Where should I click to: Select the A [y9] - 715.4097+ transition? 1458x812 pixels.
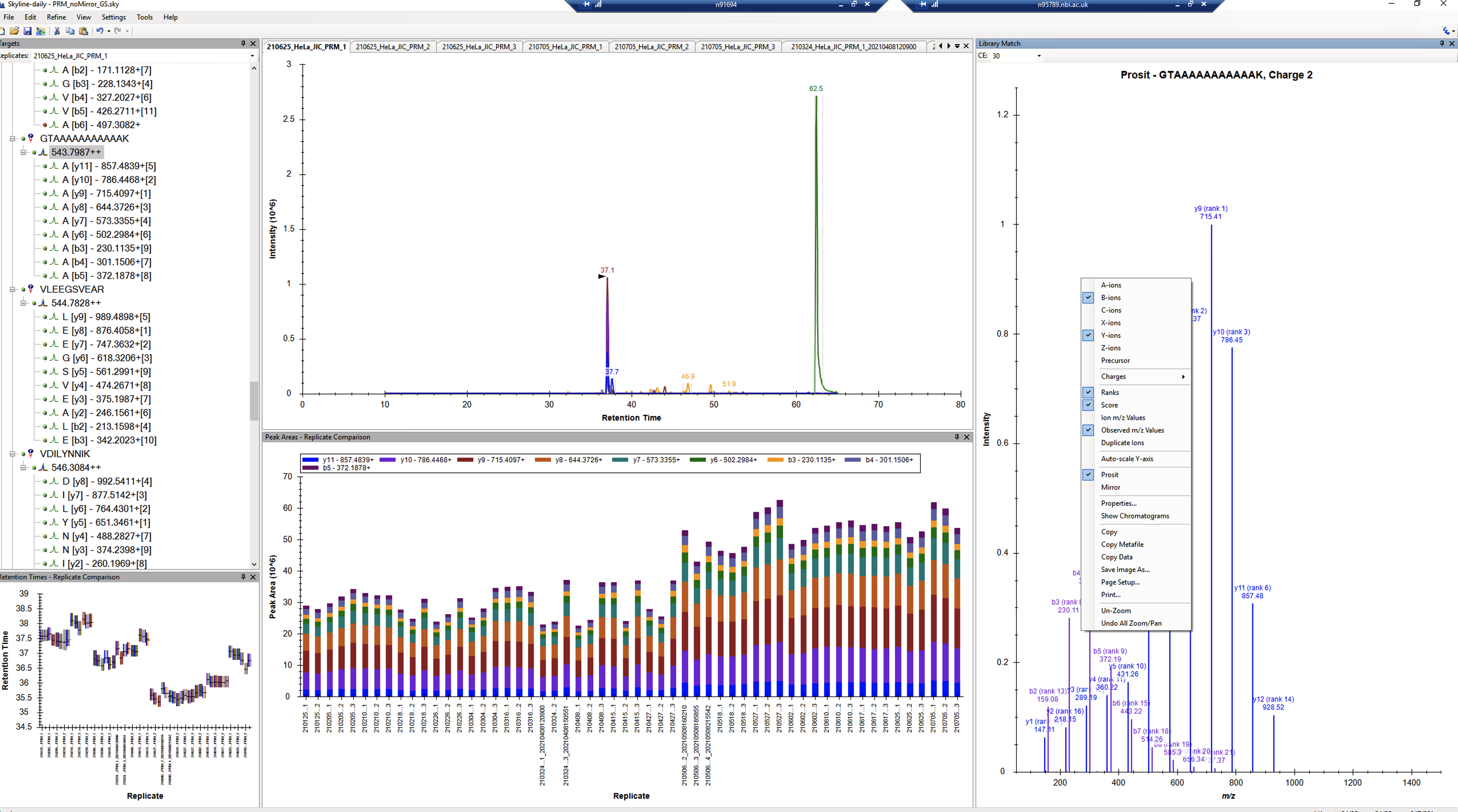pyautogui.click(x=106, y=193)
